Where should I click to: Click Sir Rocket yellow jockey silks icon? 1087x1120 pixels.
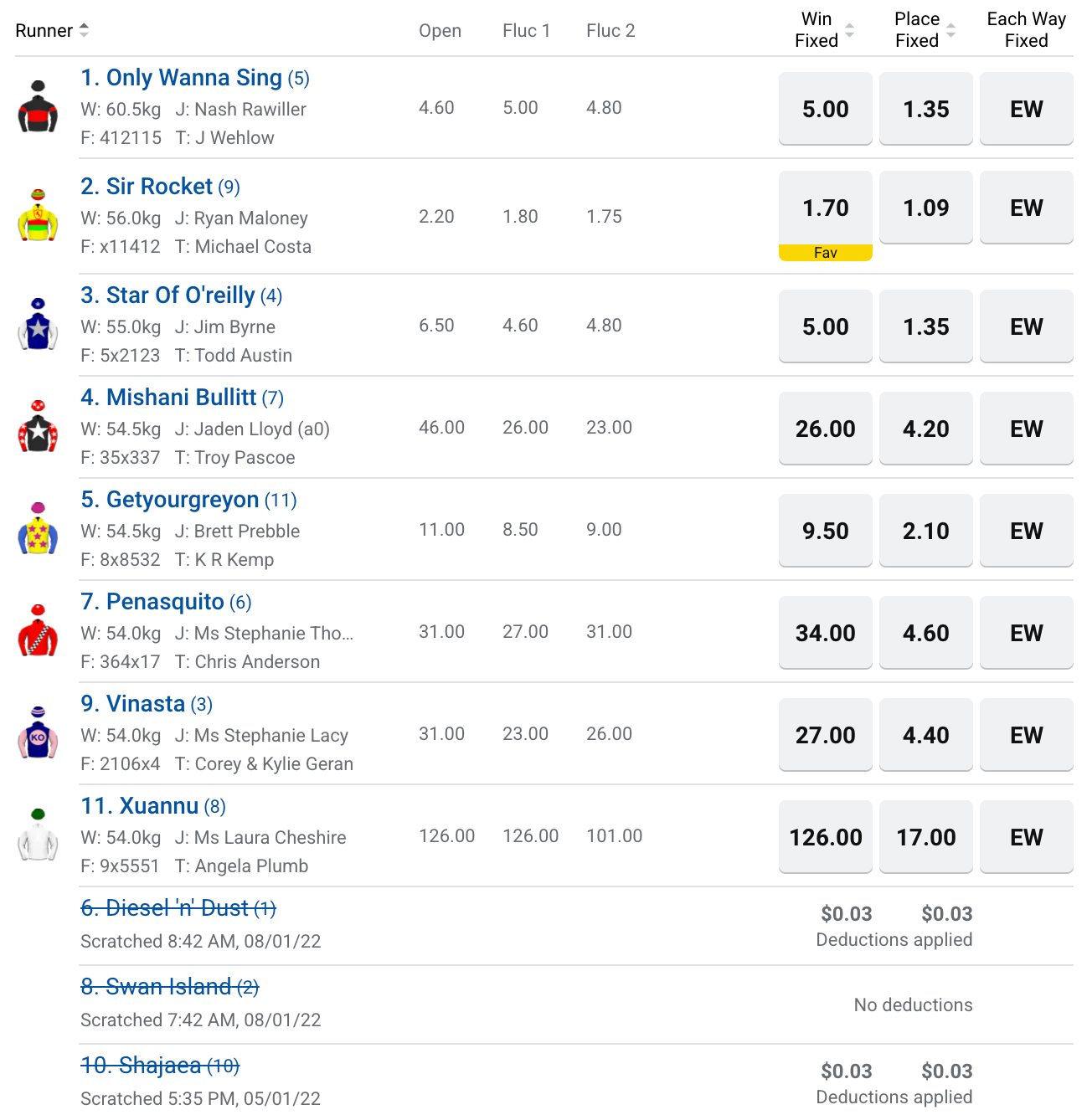click(38, 216)
